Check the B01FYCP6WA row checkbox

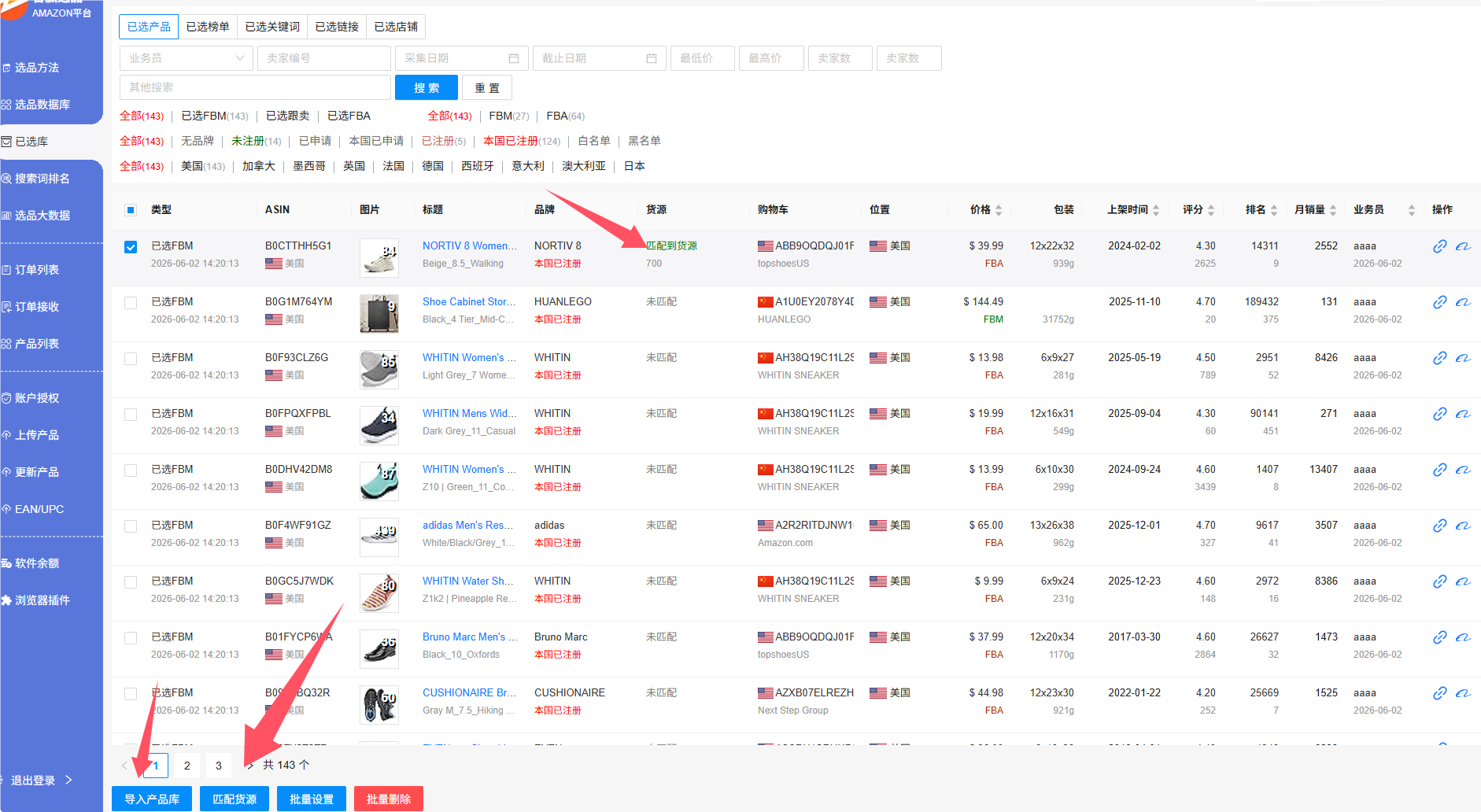(131, 638)
